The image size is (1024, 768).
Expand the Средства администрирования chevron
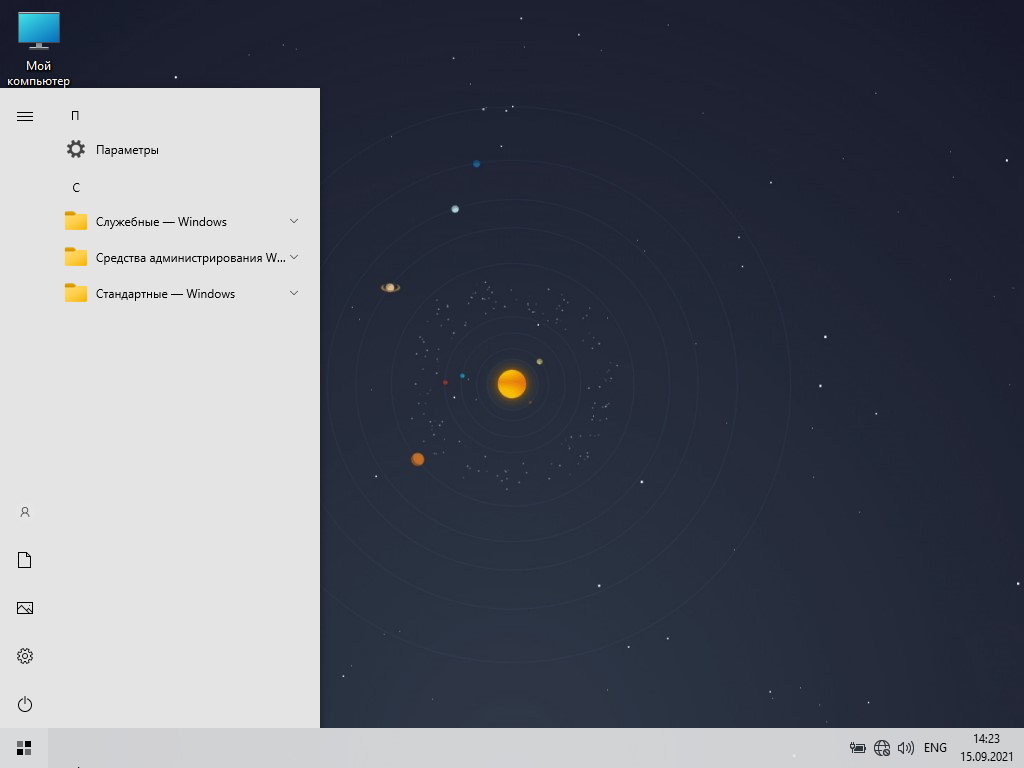(x=294, y=257)
